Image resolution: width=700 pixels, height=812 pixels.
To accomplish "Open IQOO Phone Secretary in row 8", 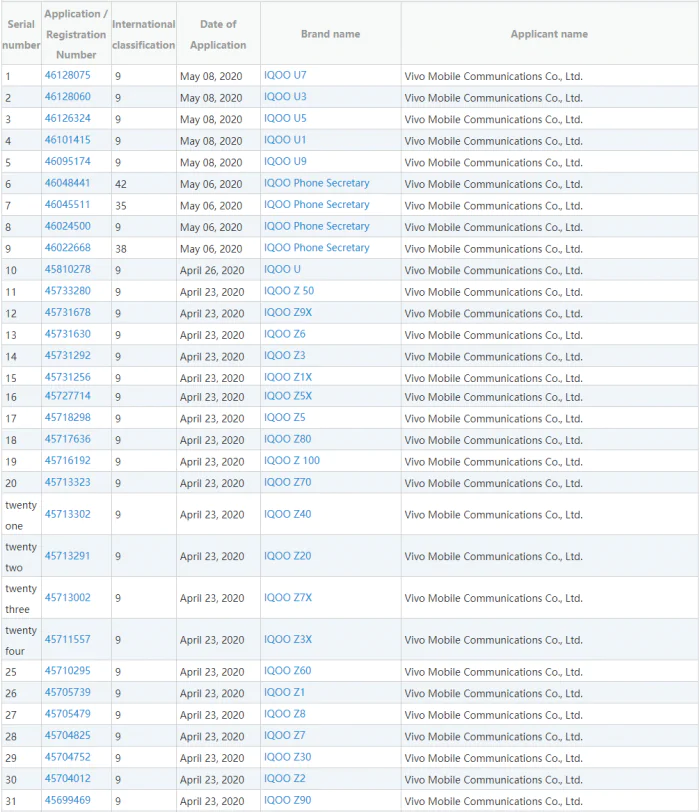I will pos(317,226).
